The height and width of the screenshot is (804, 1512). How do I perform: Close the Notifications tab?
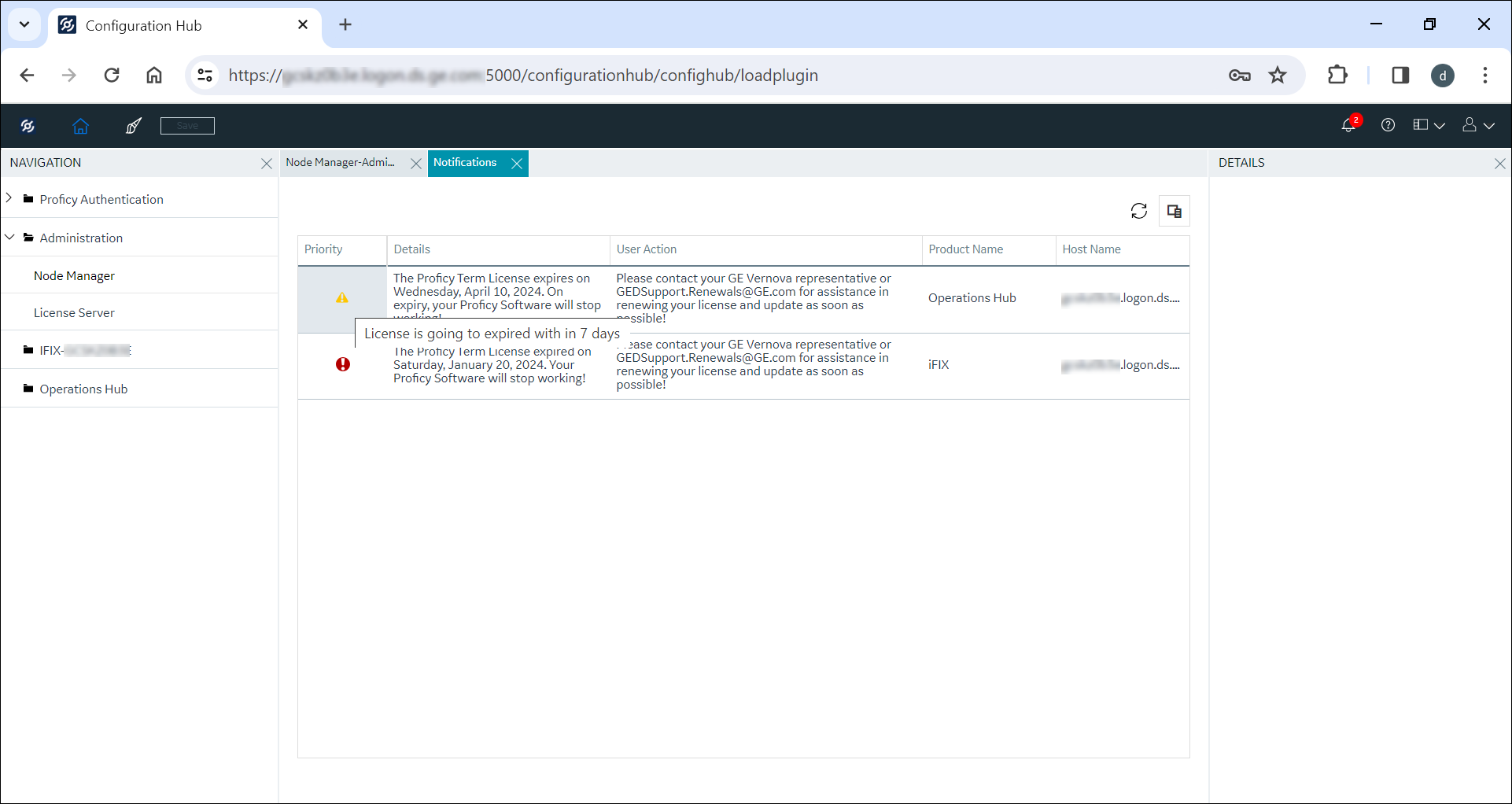point(517,164)
